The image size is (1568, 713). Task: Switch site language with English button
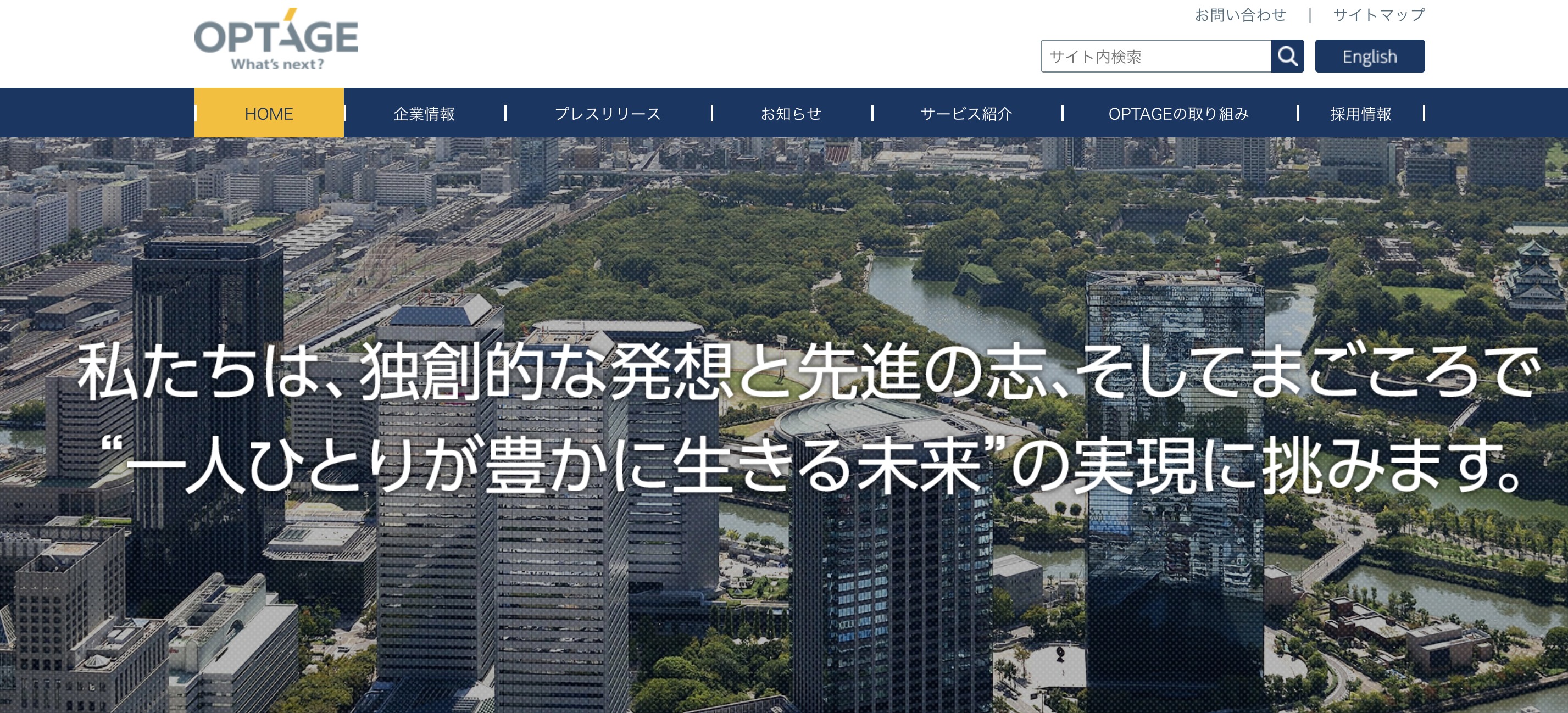(1369, 57)
